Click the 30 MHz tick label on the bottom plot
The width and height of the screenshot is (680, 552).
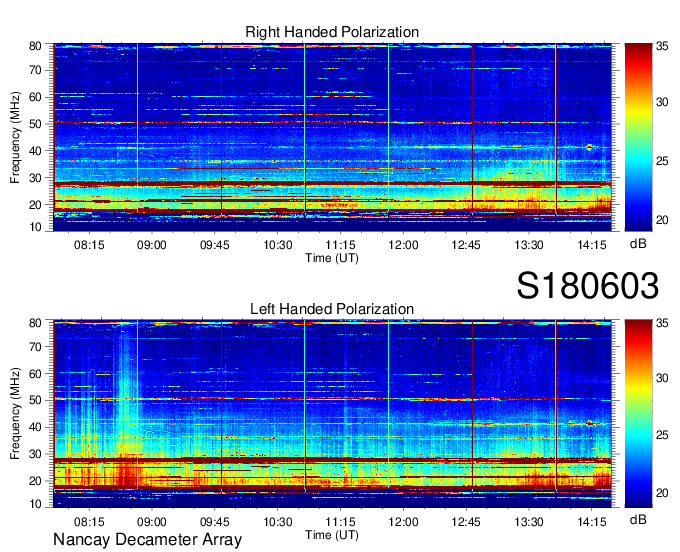tap(35, 454)
